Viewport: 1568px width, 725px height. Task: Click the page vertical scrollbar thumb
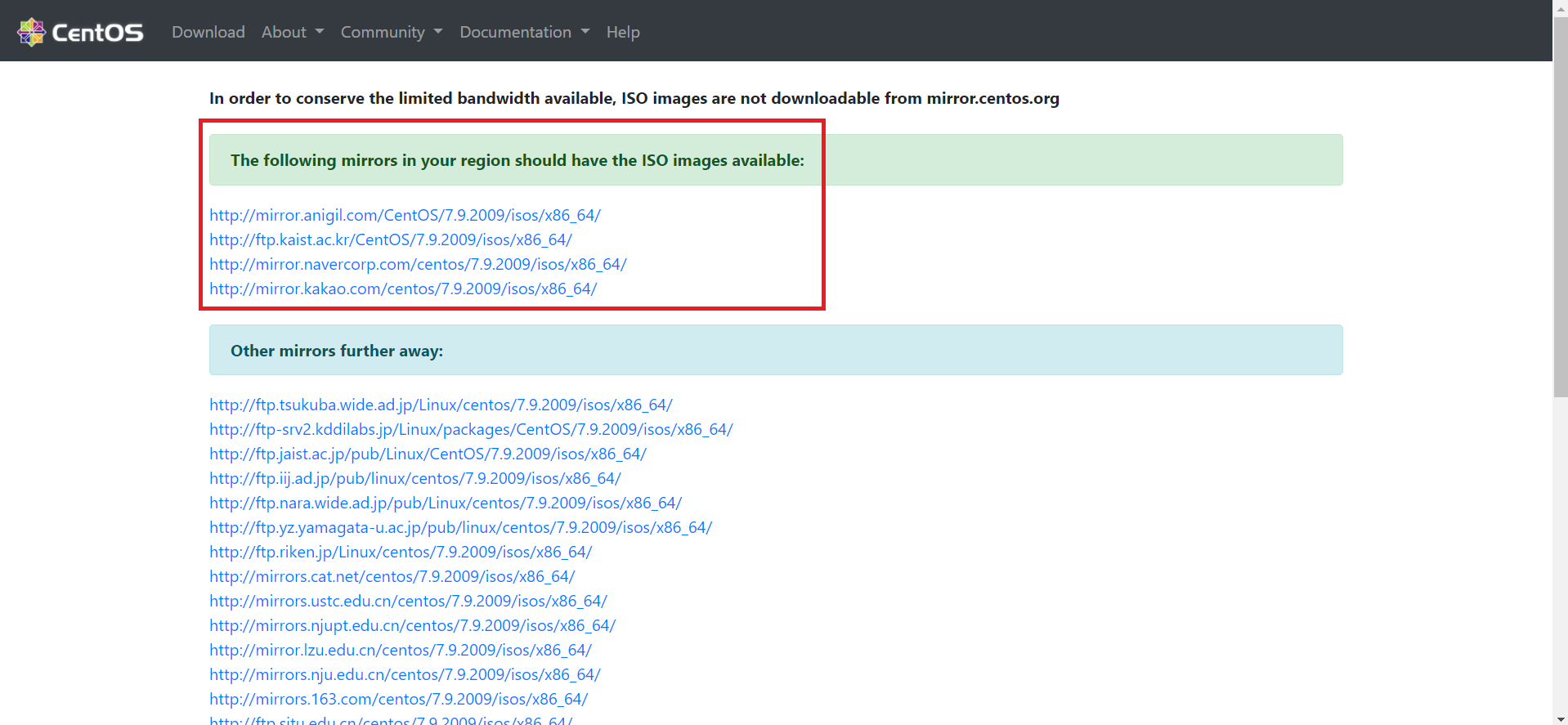[1560, 207]
